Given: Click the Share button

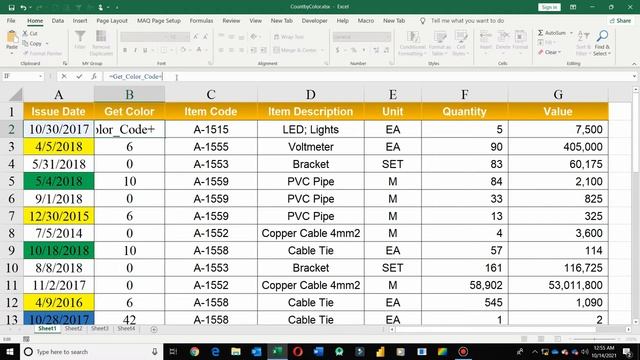Looking at the screenshot, I should pos(620,20).
